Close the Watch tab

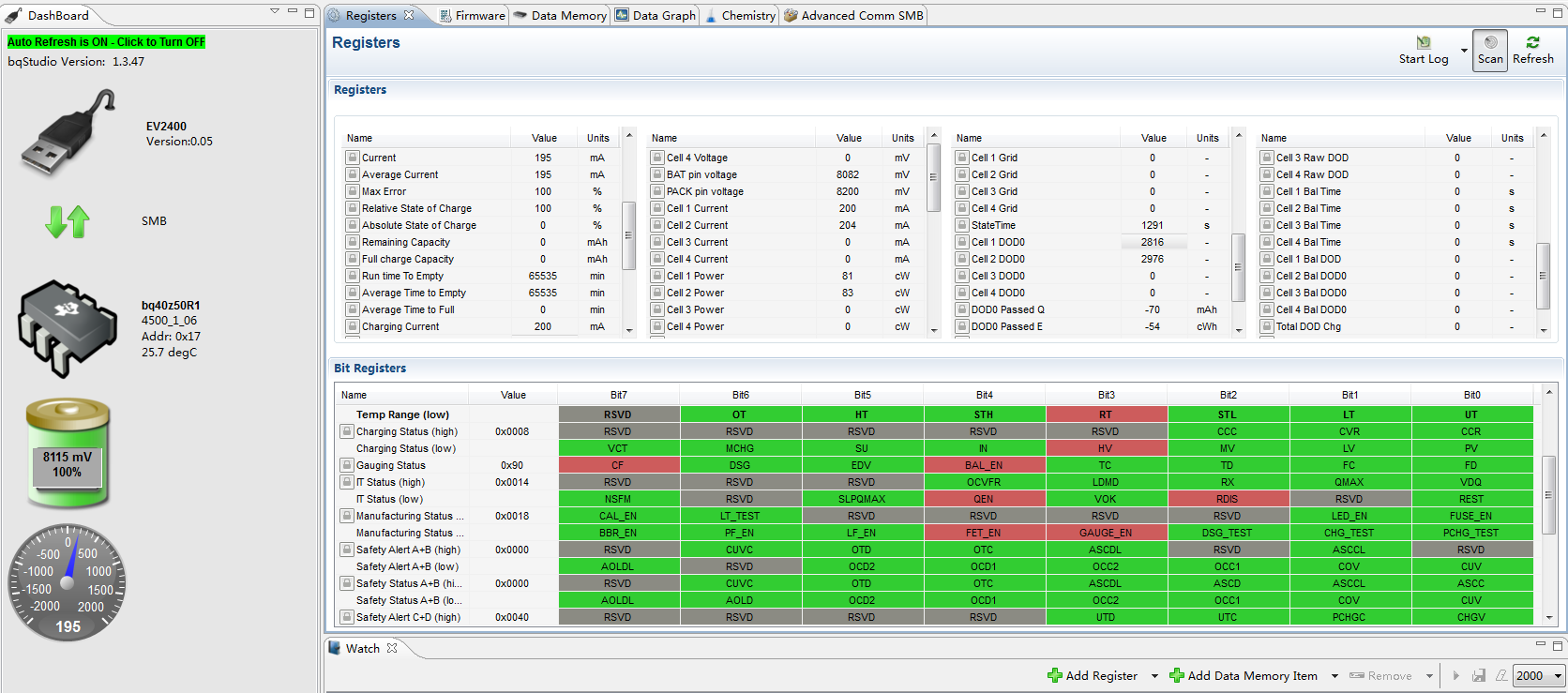point(392,648)
